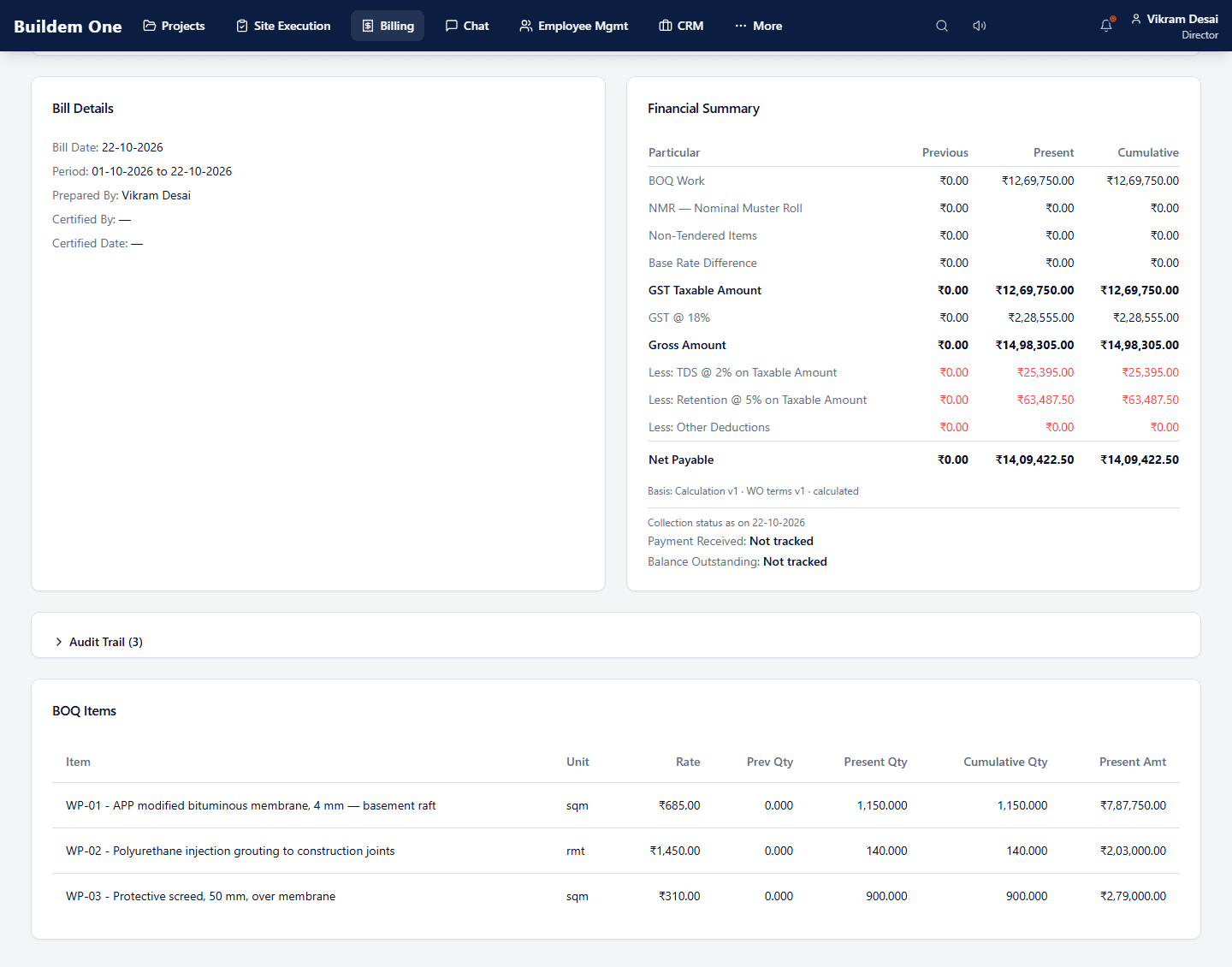Click Gross Amount present ₹14,98,305.00

point(1034,345)
